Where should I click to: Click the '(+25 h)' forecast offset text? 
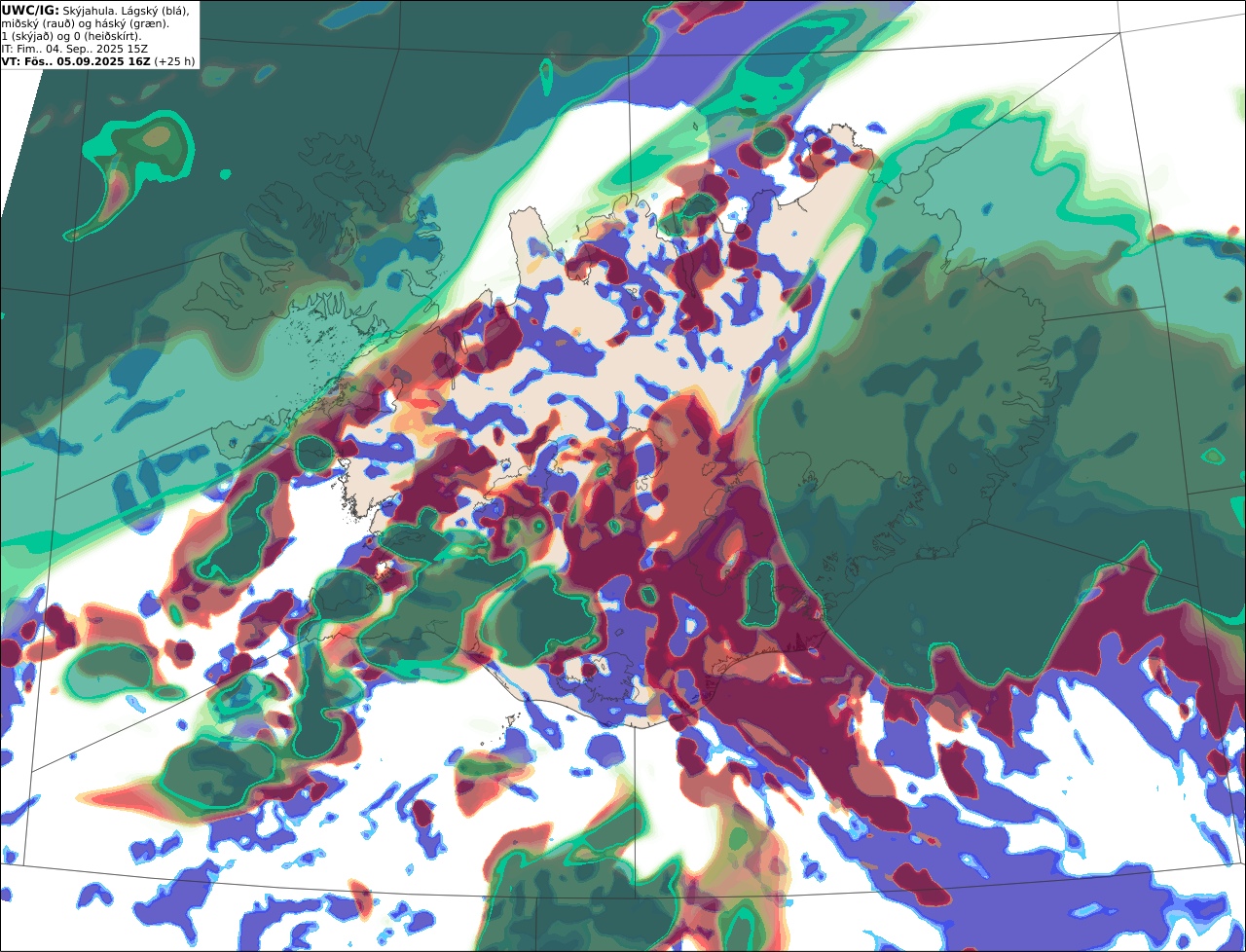click(174, 61)
